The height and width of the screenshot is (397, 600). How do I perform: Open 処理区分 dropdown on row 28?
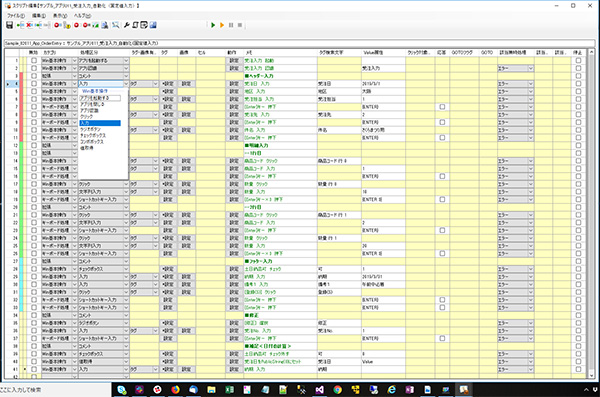coord(126,269)
